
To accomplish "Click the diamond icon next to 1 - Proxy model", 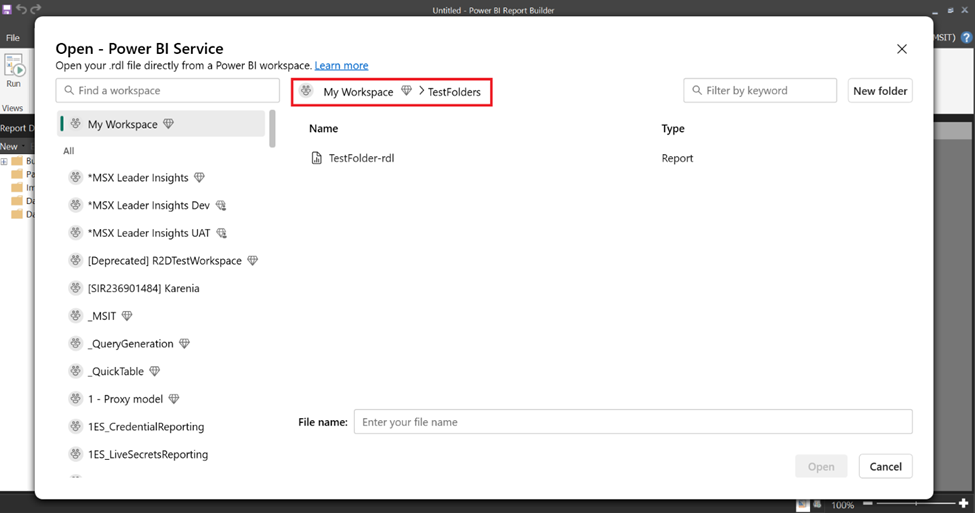I will (173, 399).
